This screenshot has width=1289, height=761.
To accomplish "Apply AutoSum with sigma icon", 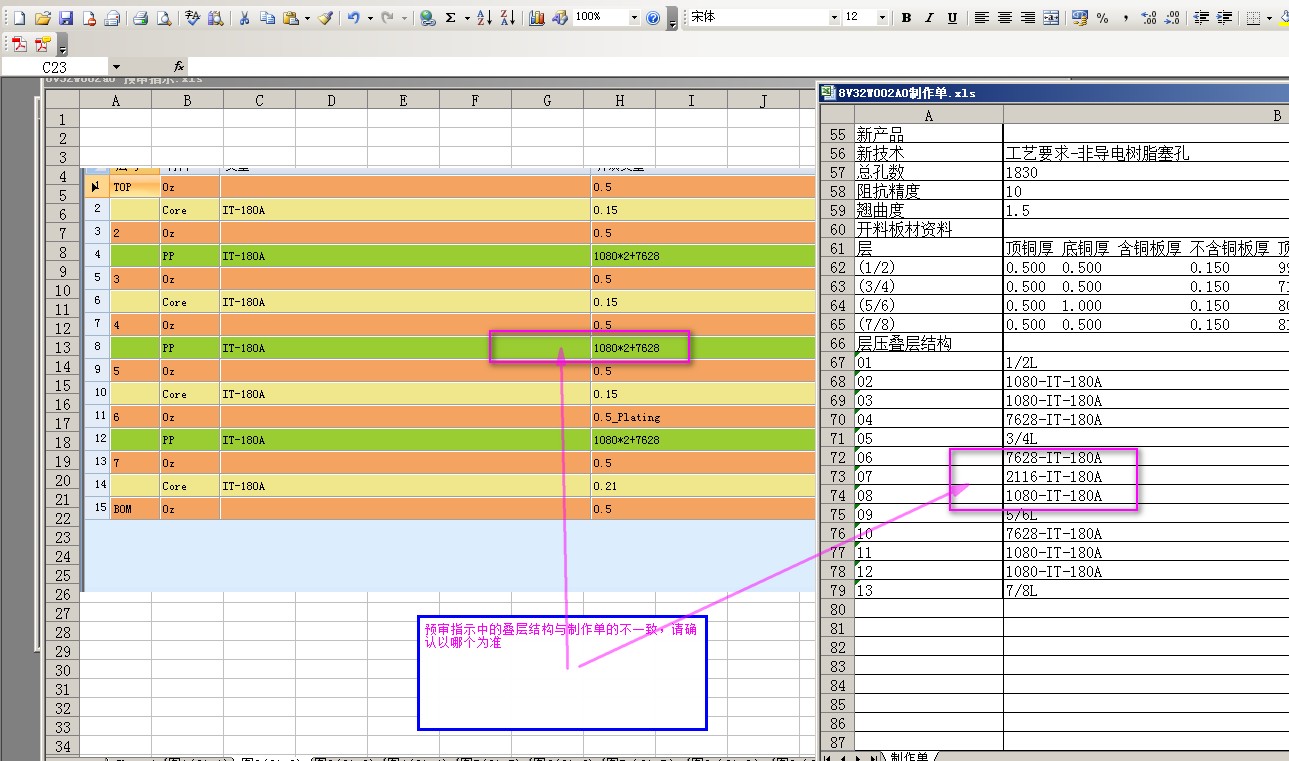I will [451, 18].
